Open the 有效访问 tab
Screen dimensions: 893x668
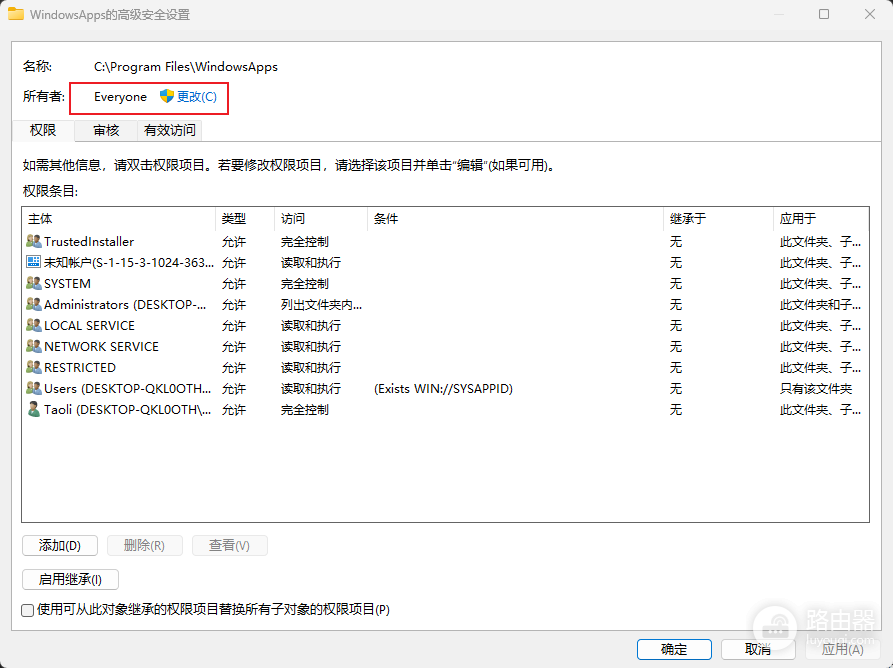point(169,130)
